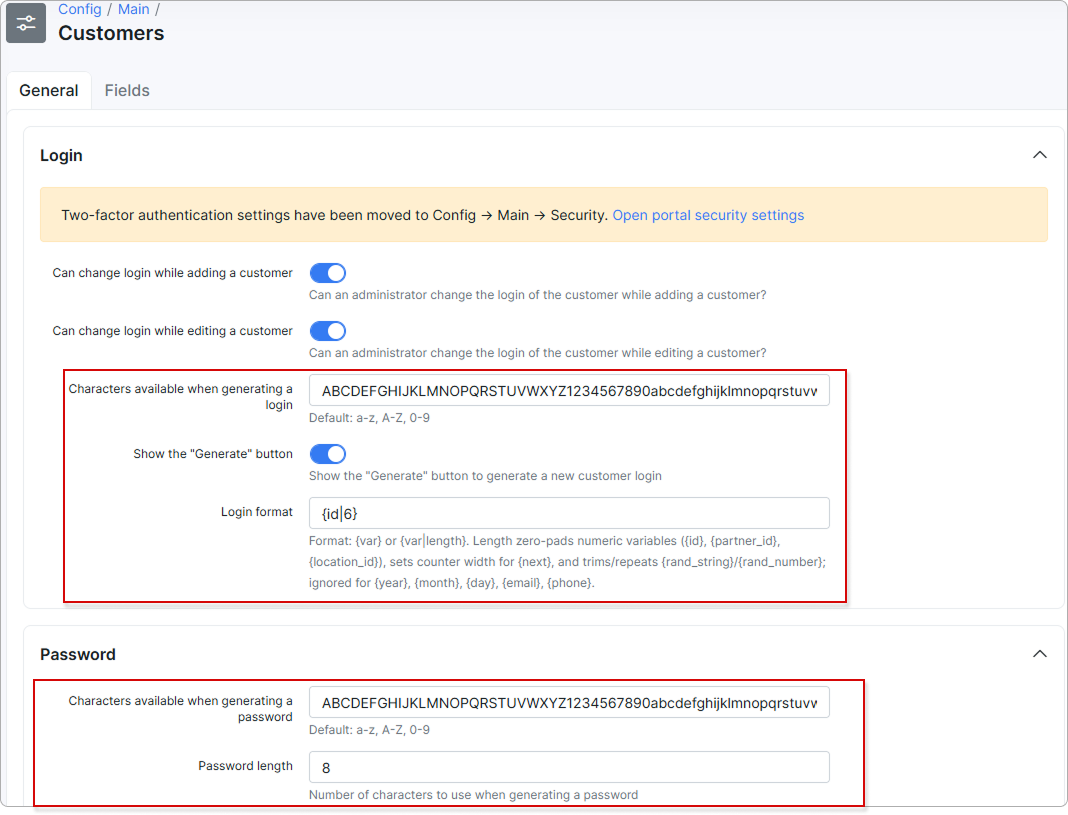This screenshot has height=815, width=1068.
Task: Click the Password section heading
Action: pyautogui.click(x=78, y=654)
